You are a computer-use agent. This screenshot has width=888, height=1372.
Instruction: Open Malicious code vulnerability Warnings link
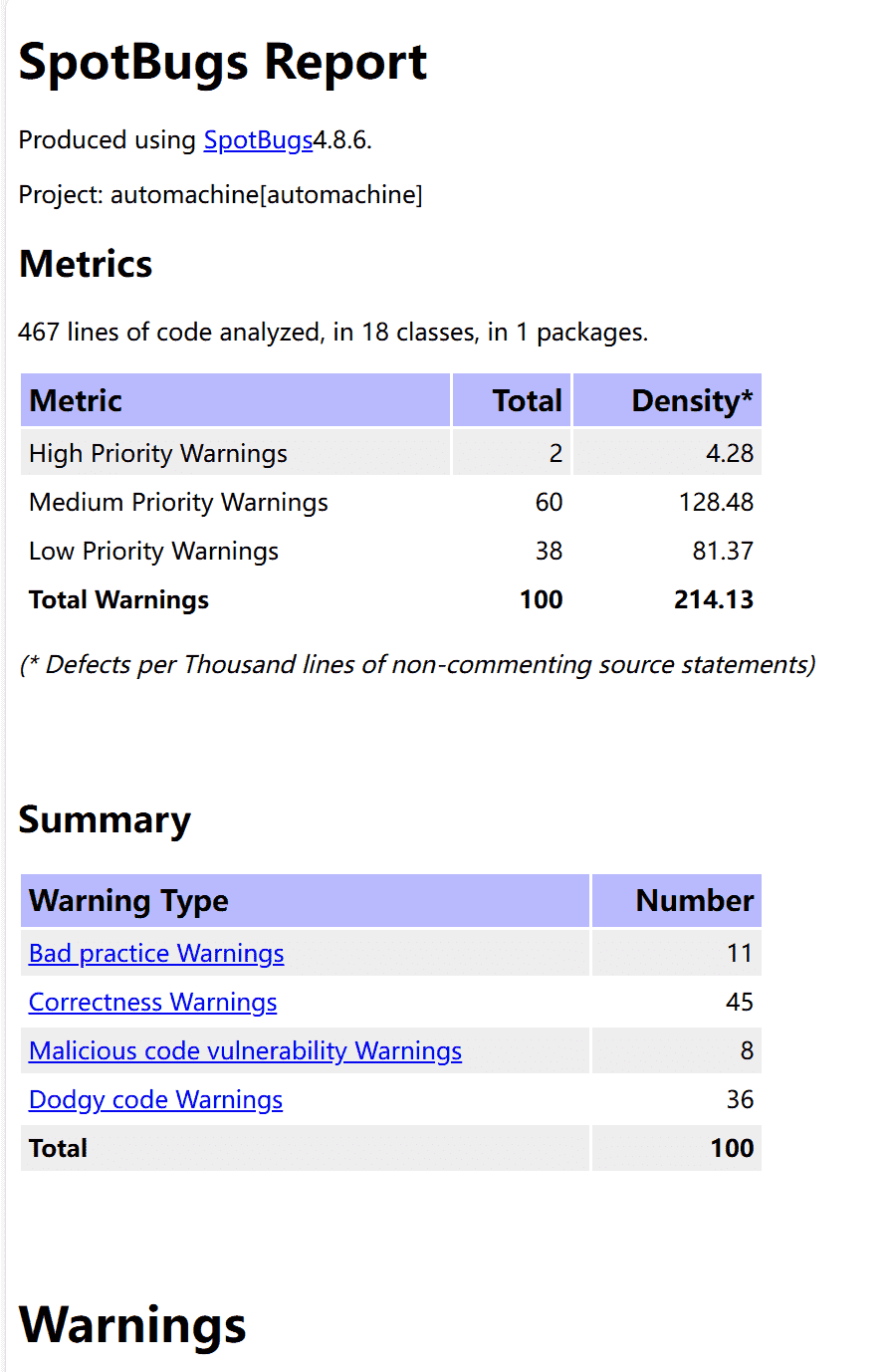[245, 1051]
